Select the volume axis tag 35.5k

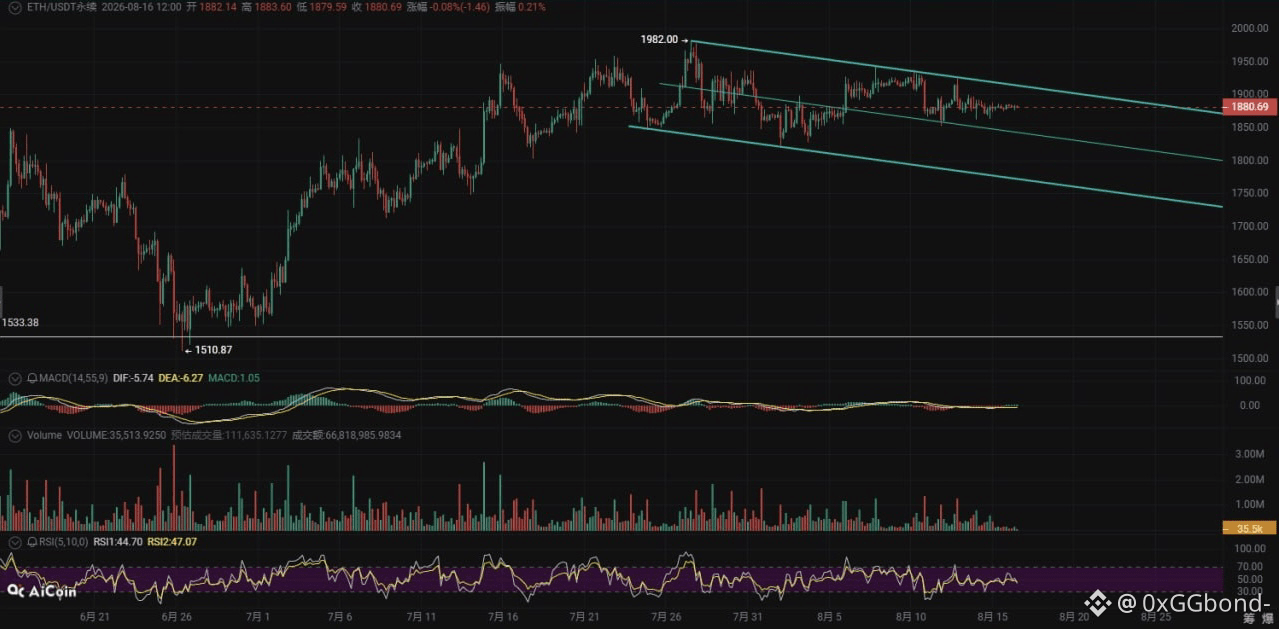tap(1249, 528)
